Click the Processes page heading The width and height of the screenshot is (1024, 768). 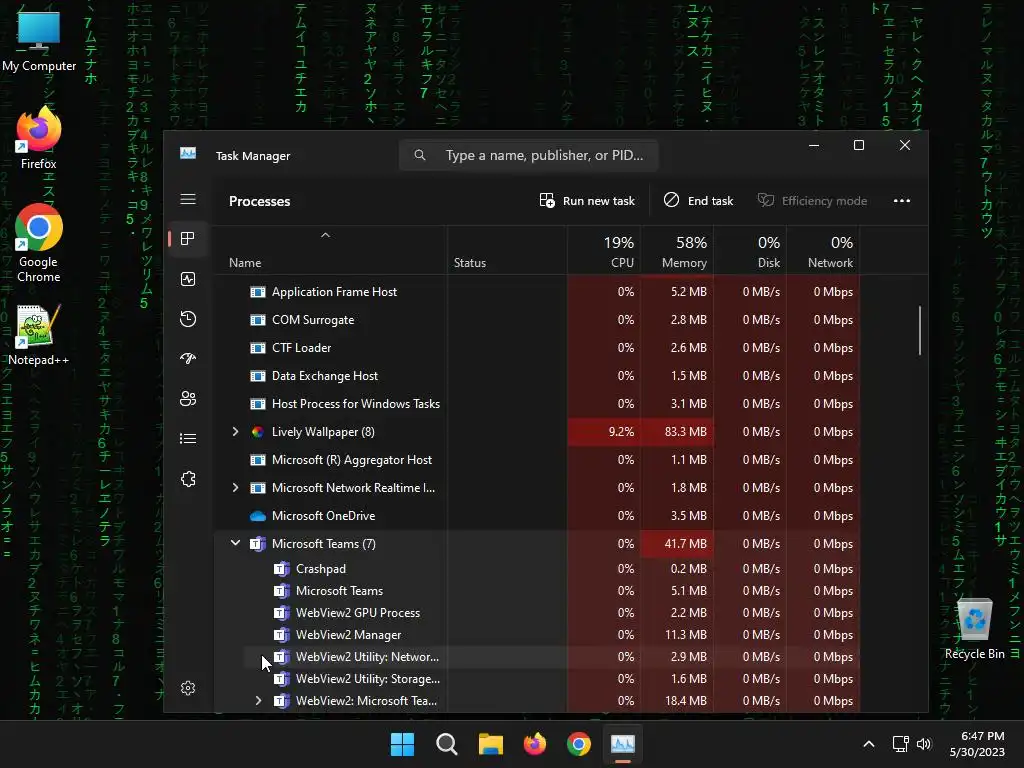[259, 201]
